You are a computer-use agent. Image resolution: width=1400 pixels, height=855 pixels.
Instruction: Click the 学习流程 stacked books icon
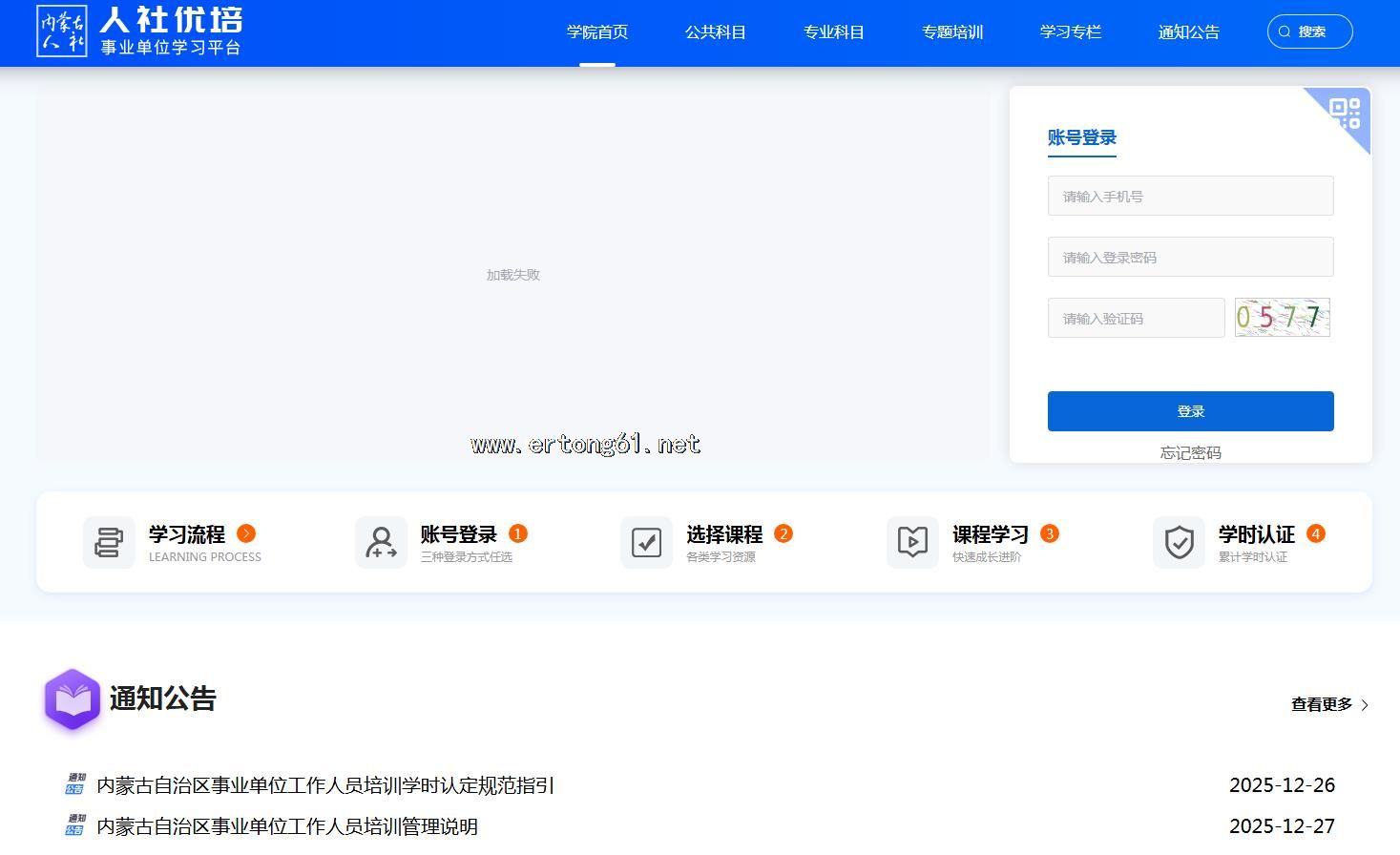click(109, 542)
